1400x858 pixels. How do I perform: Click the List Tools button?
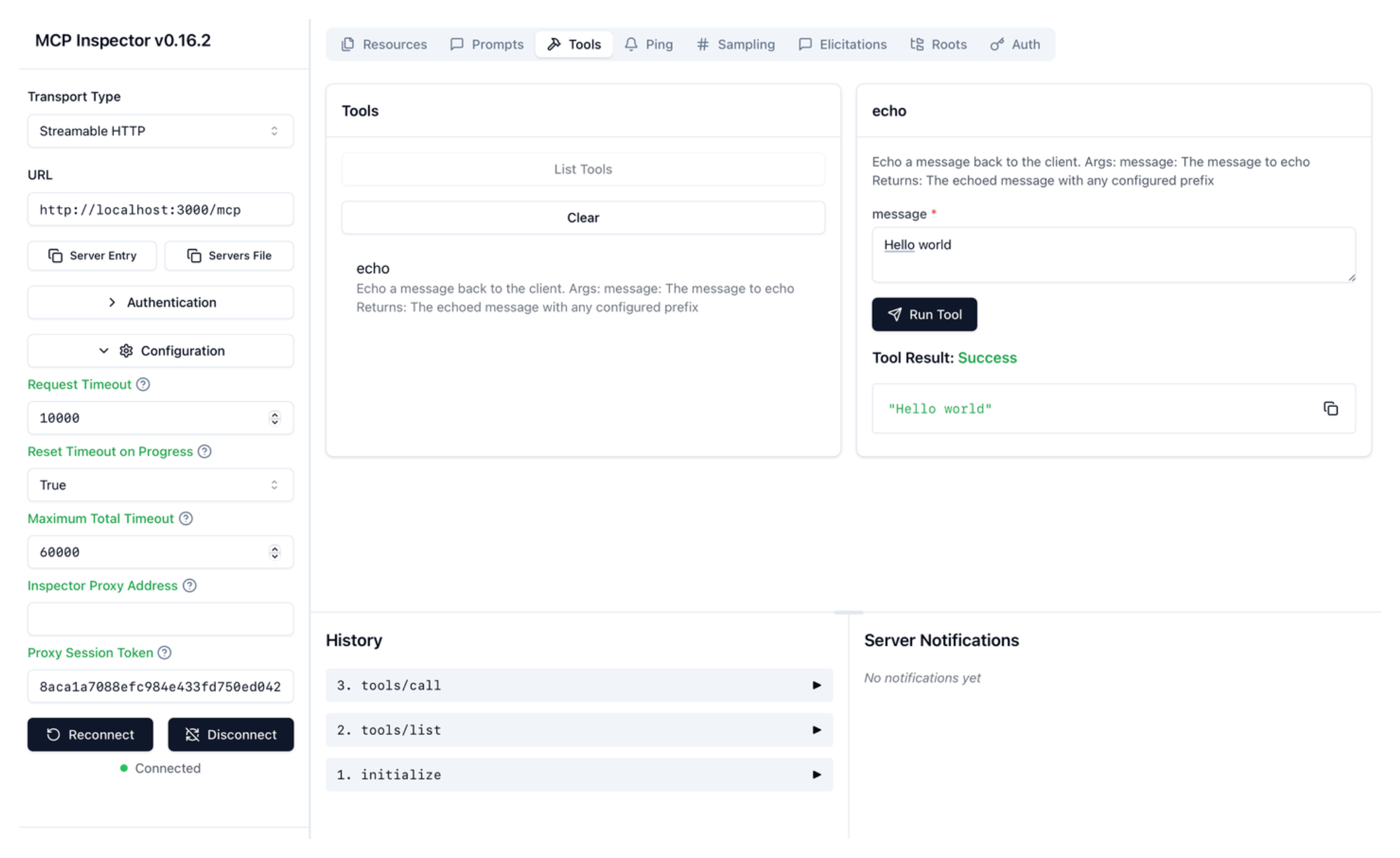pyautogui.click(x=582, y=169)
